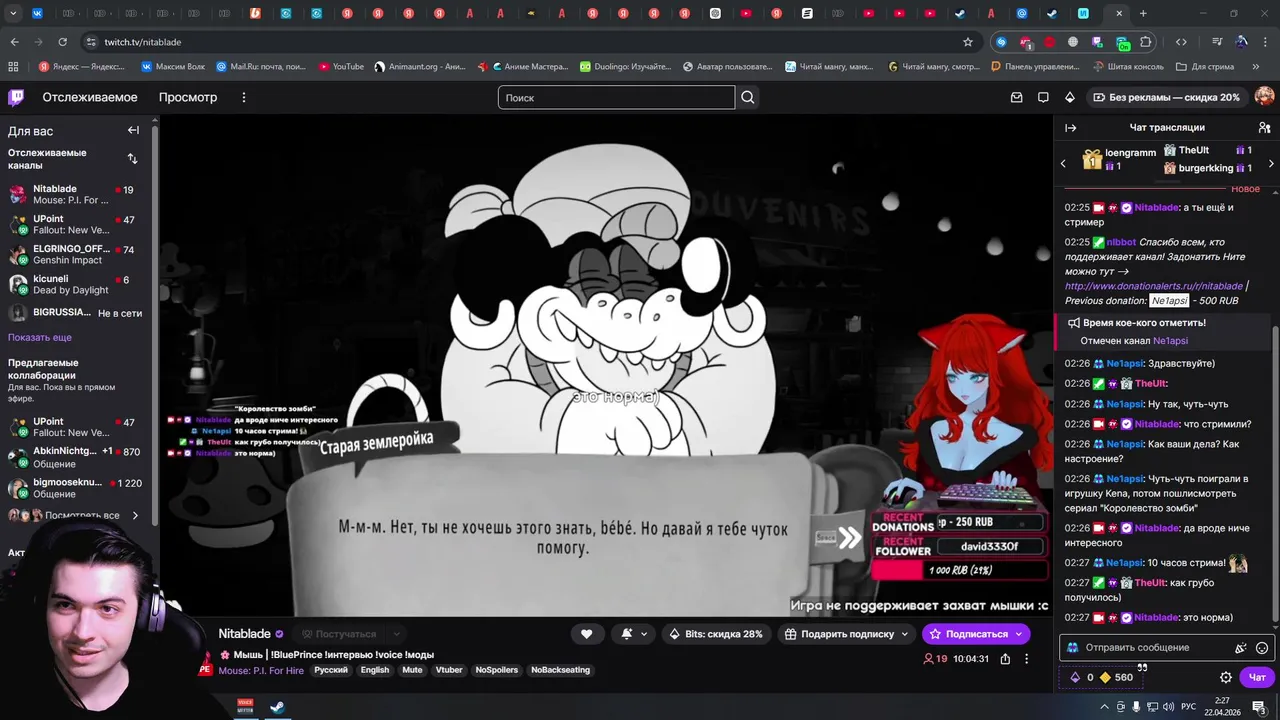Image resolution: width=1280 pixels, height=720 pixels.
Task: Click the Bits: скидка 28% button
Action: click(x=715, y=634)
